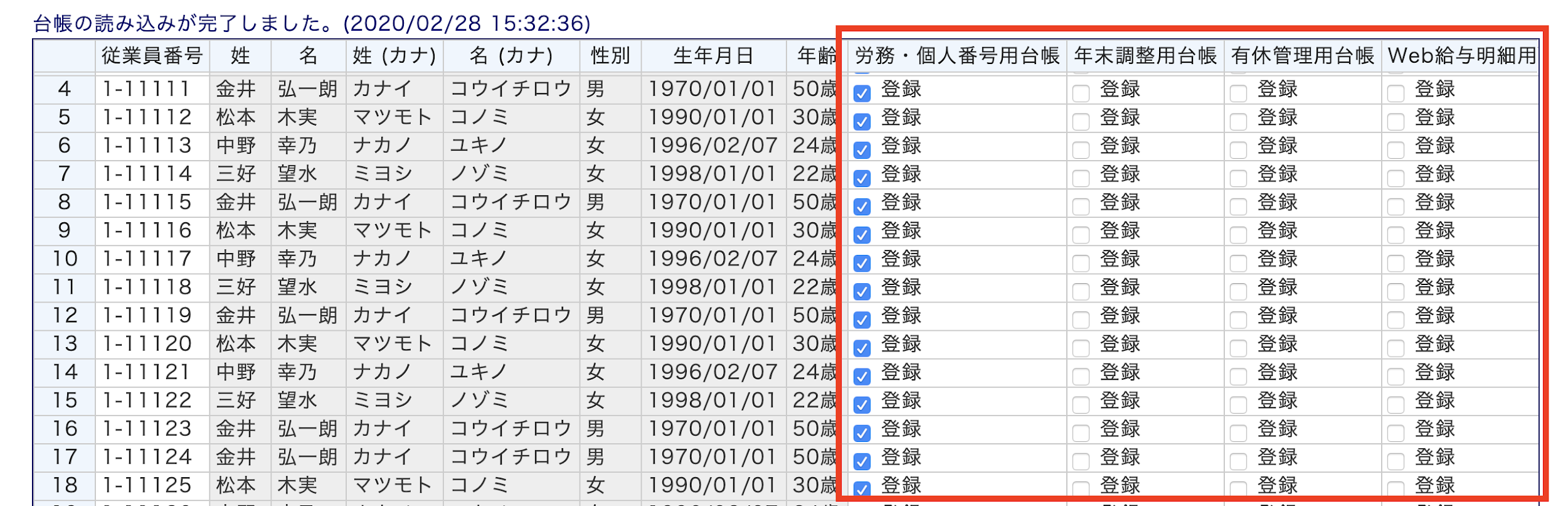Click the 性別 column header

click(610, 56)
